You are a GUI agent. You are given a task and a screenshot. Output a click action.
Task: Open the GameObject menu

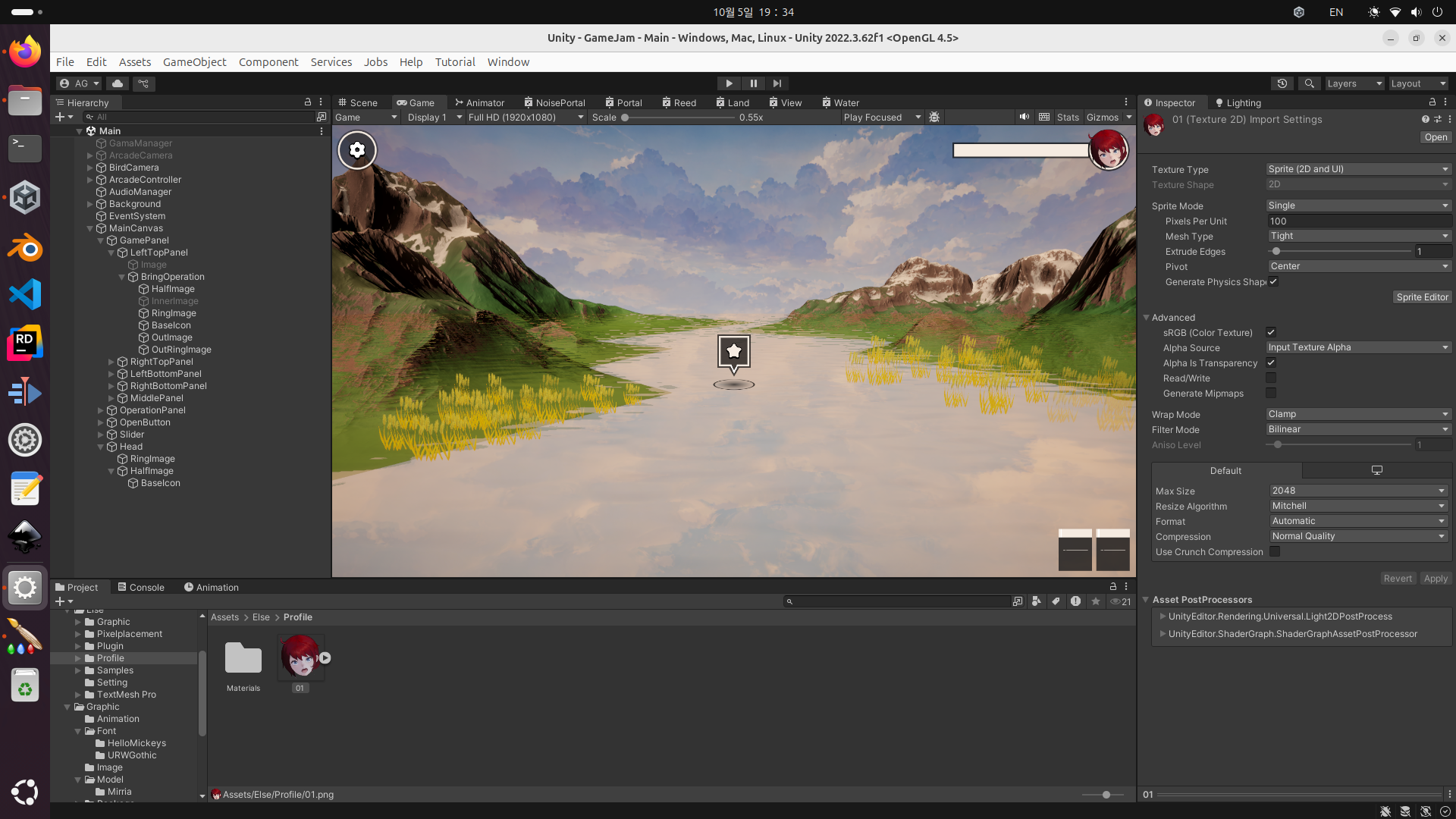194,62
